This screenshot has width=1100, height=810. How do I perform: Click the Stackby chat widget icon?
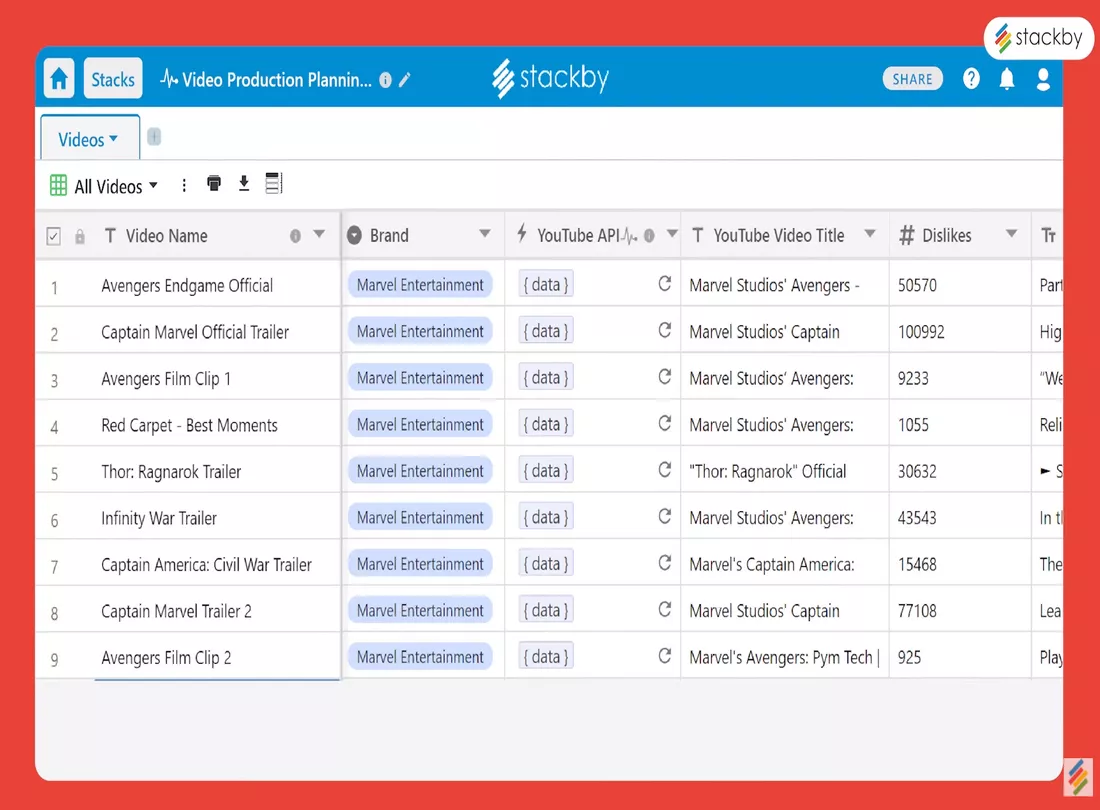(x=1078, y=777)
